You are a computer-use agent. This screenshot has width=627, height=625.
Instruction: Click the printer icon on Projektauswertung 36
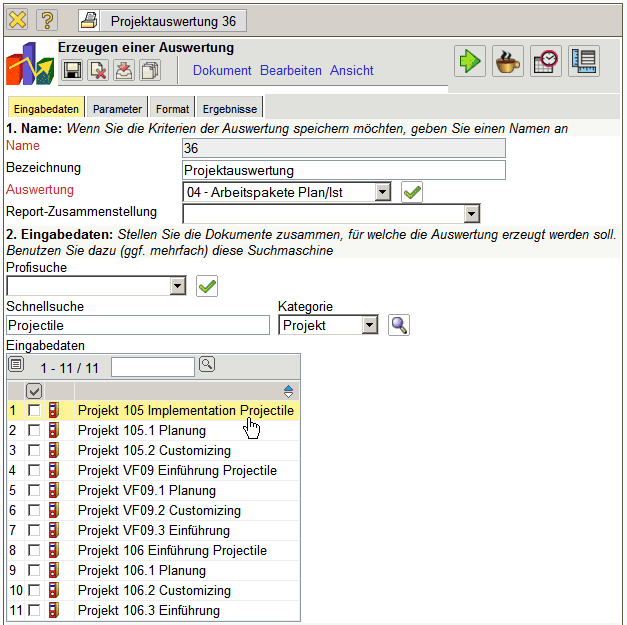pyautogui.click(x=90, y=20)
